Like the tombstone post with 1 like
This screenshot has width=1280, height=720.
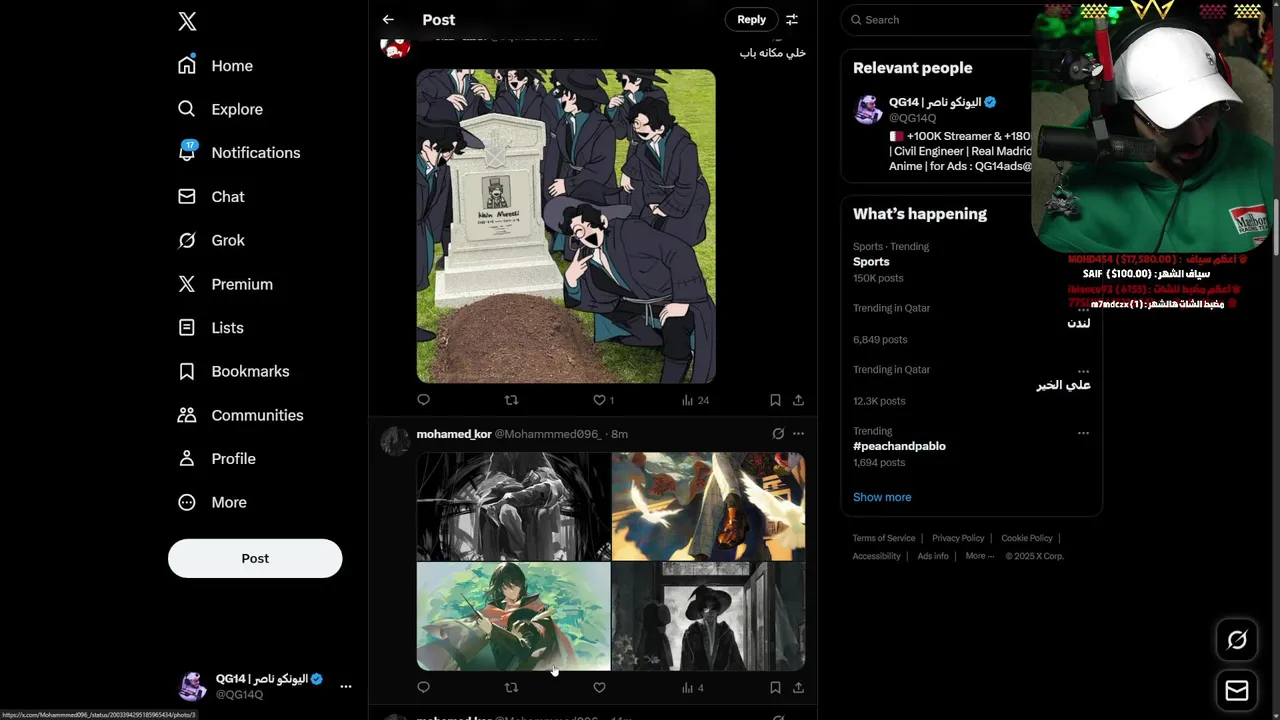[x=603, y=400]
